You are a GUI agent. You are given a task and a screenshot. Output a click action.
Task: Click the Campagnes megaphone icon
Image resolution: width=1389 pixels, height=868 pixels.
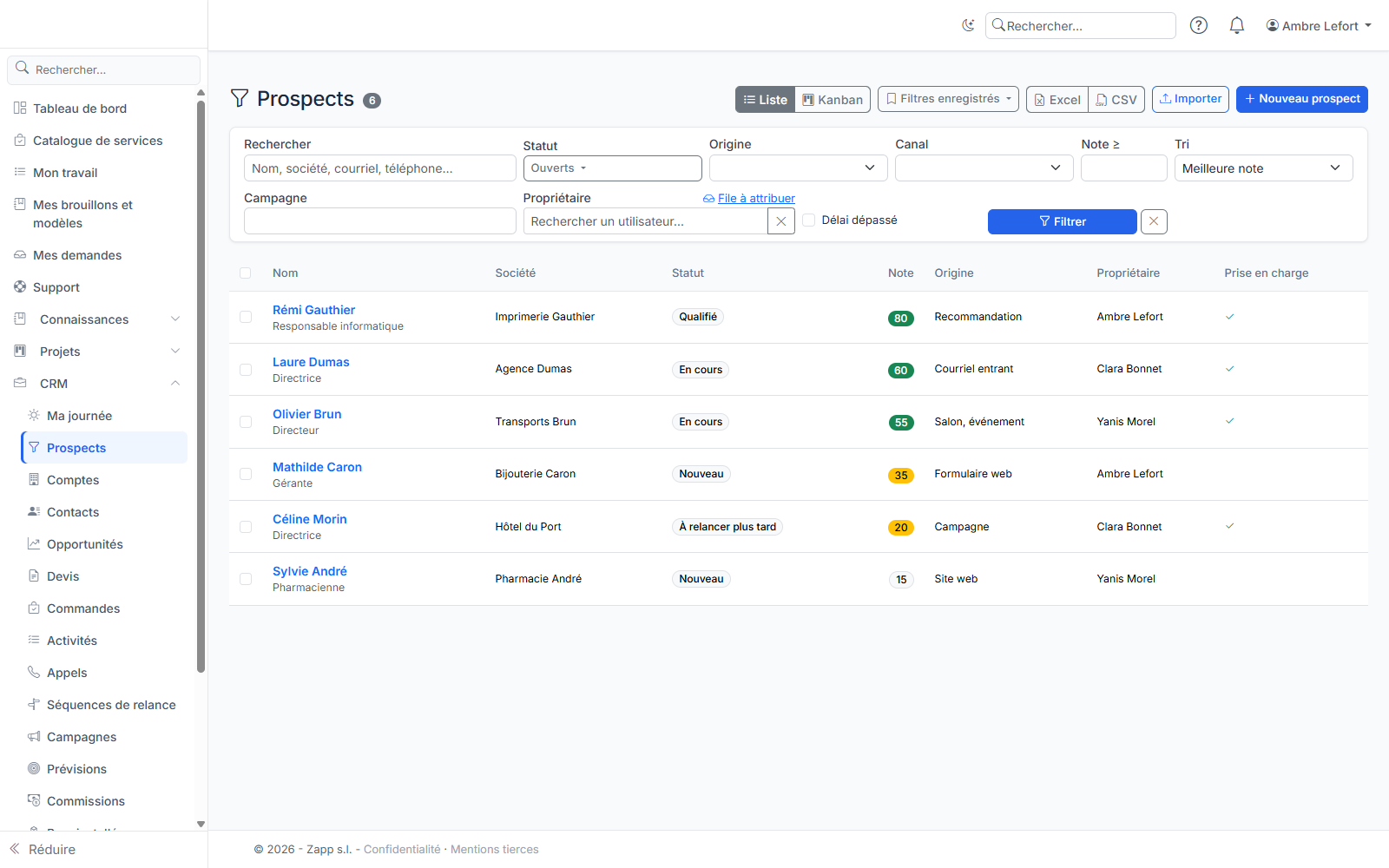[x=34, y=736]
